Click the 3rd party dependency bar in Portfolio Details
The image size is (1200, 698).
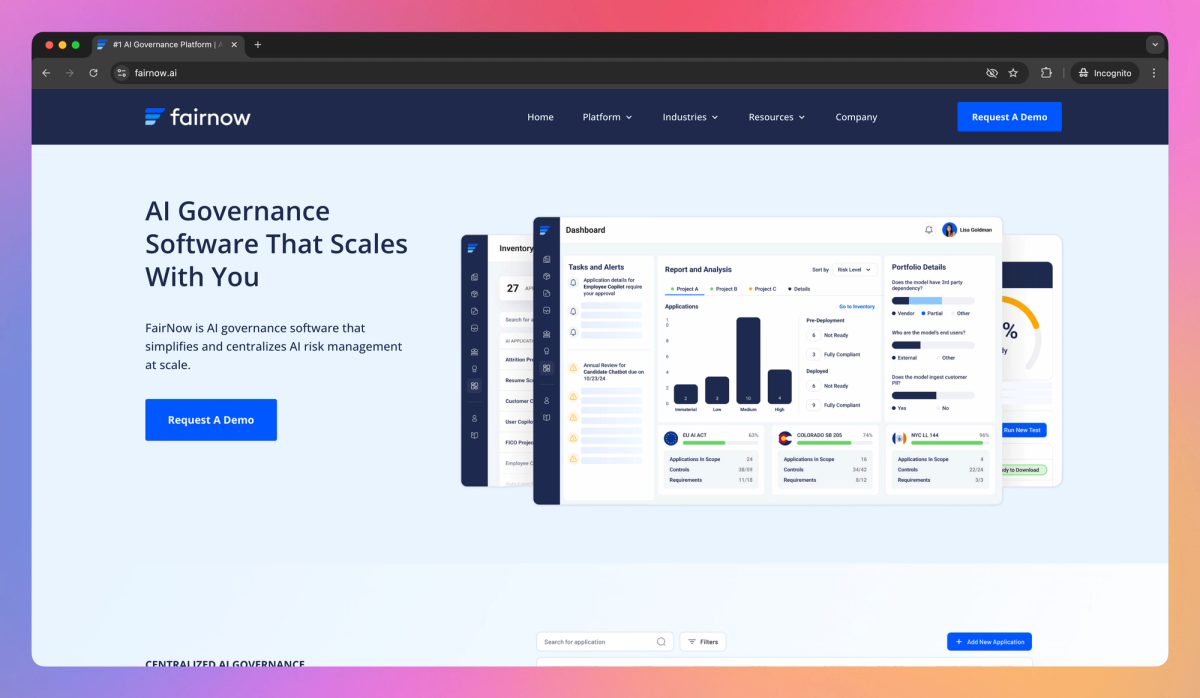pos(932,300)
